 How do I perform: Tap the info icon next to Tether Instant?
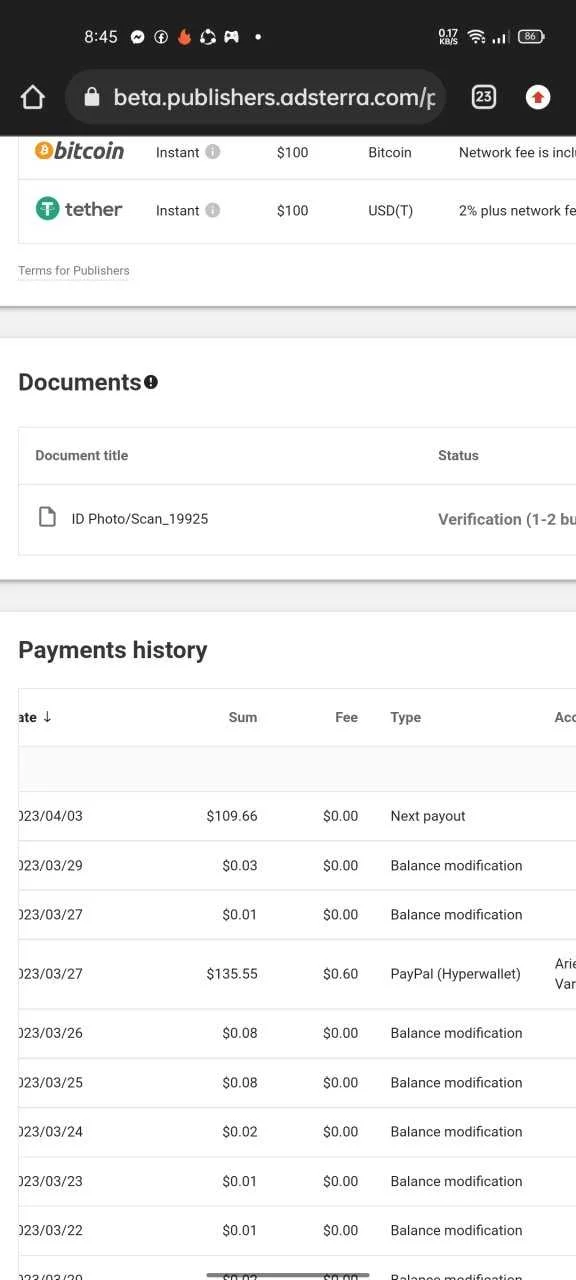coord(212,210)
